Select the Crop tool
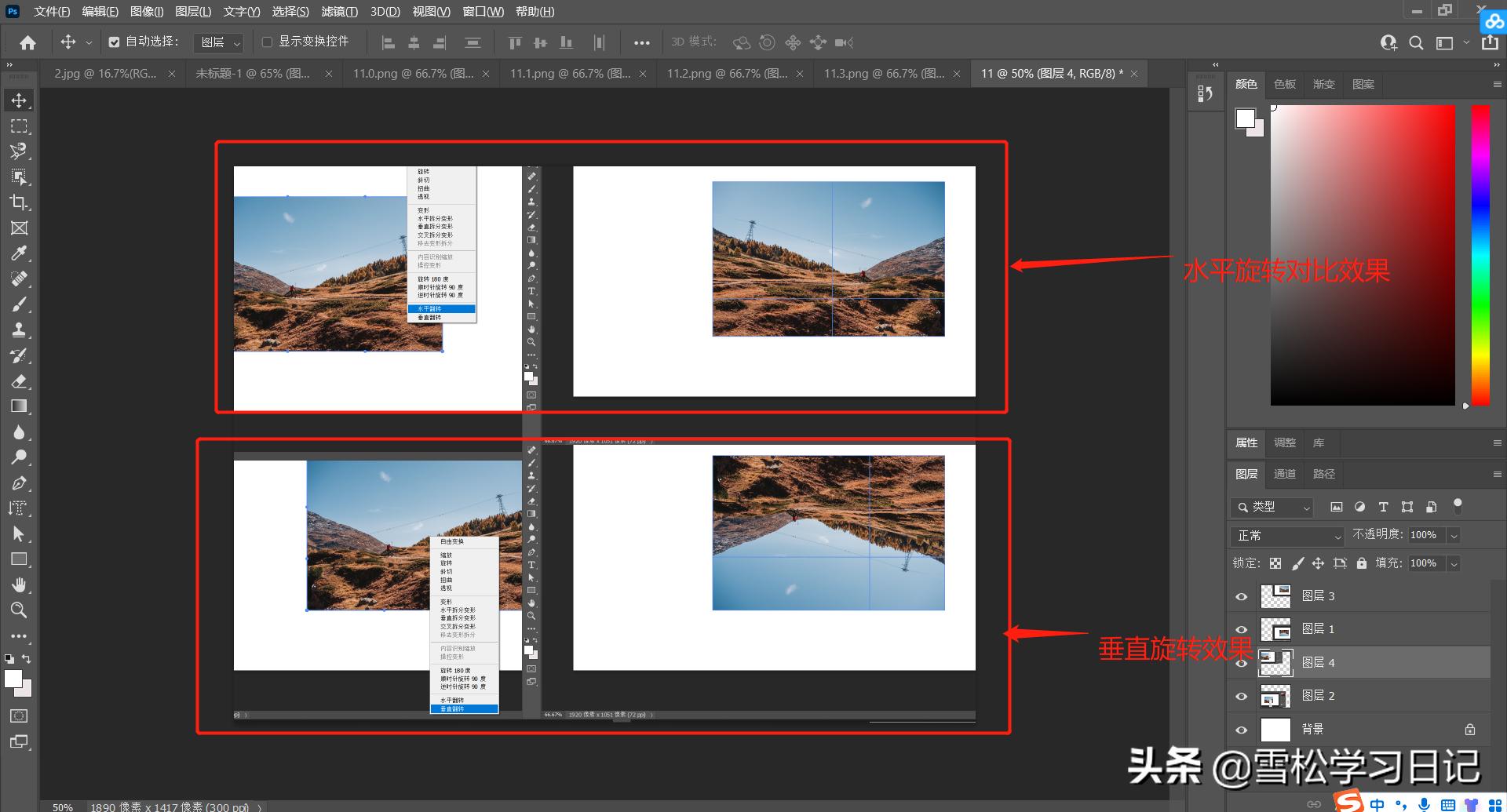The height and width of the screenshot is (812, 1507). [19, 202]
